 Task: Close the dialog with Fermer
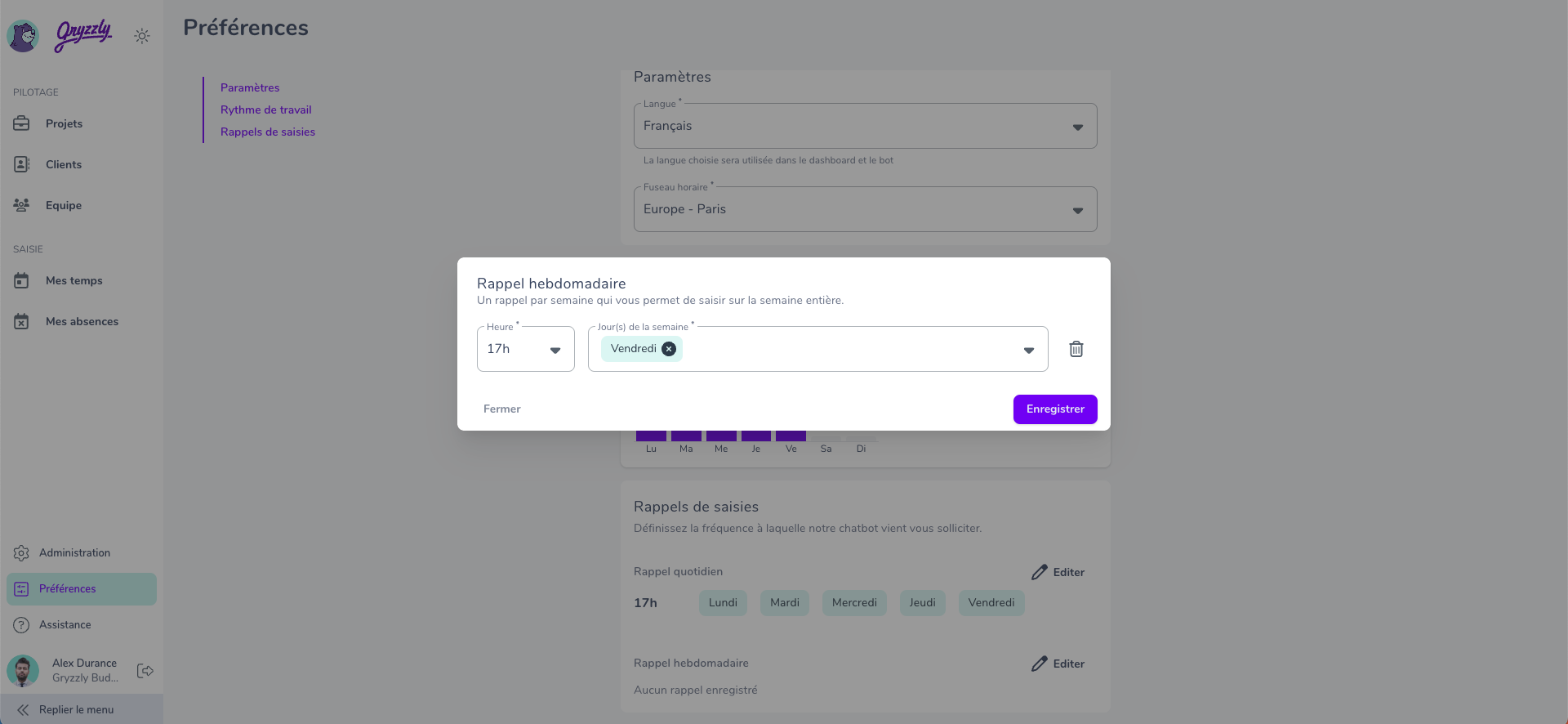coord(501,409)
